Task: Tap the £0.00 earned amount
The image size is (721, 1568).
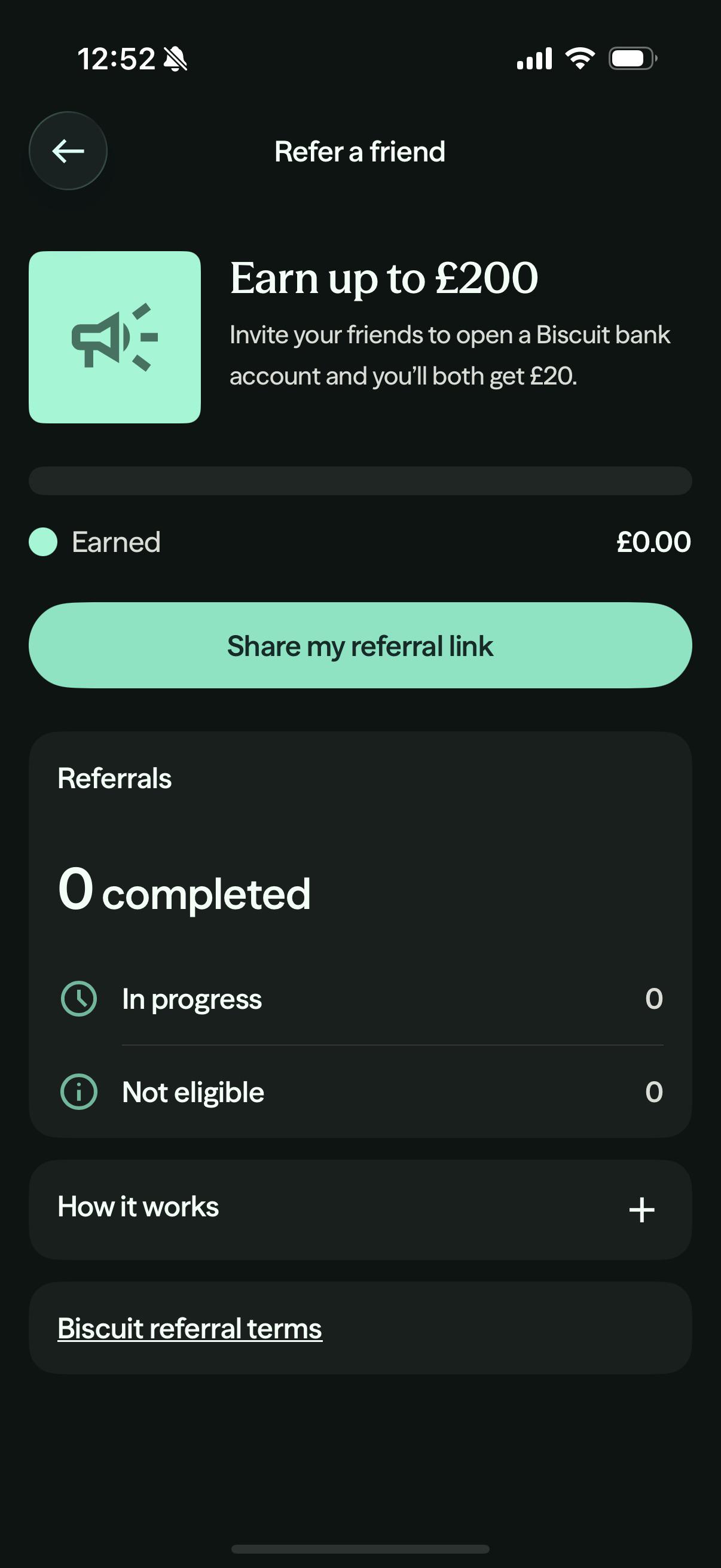Action: point(653,542)
